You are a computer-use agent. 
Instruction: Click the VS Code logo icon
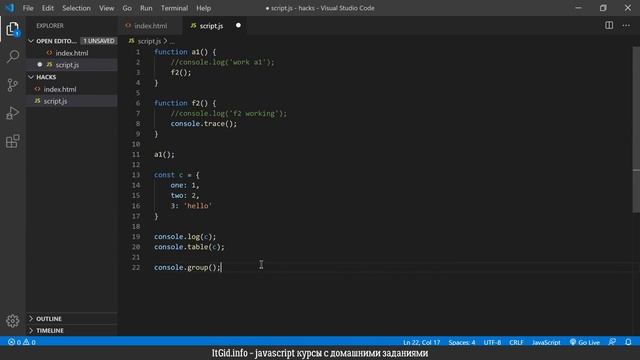[x=10, y=8]
